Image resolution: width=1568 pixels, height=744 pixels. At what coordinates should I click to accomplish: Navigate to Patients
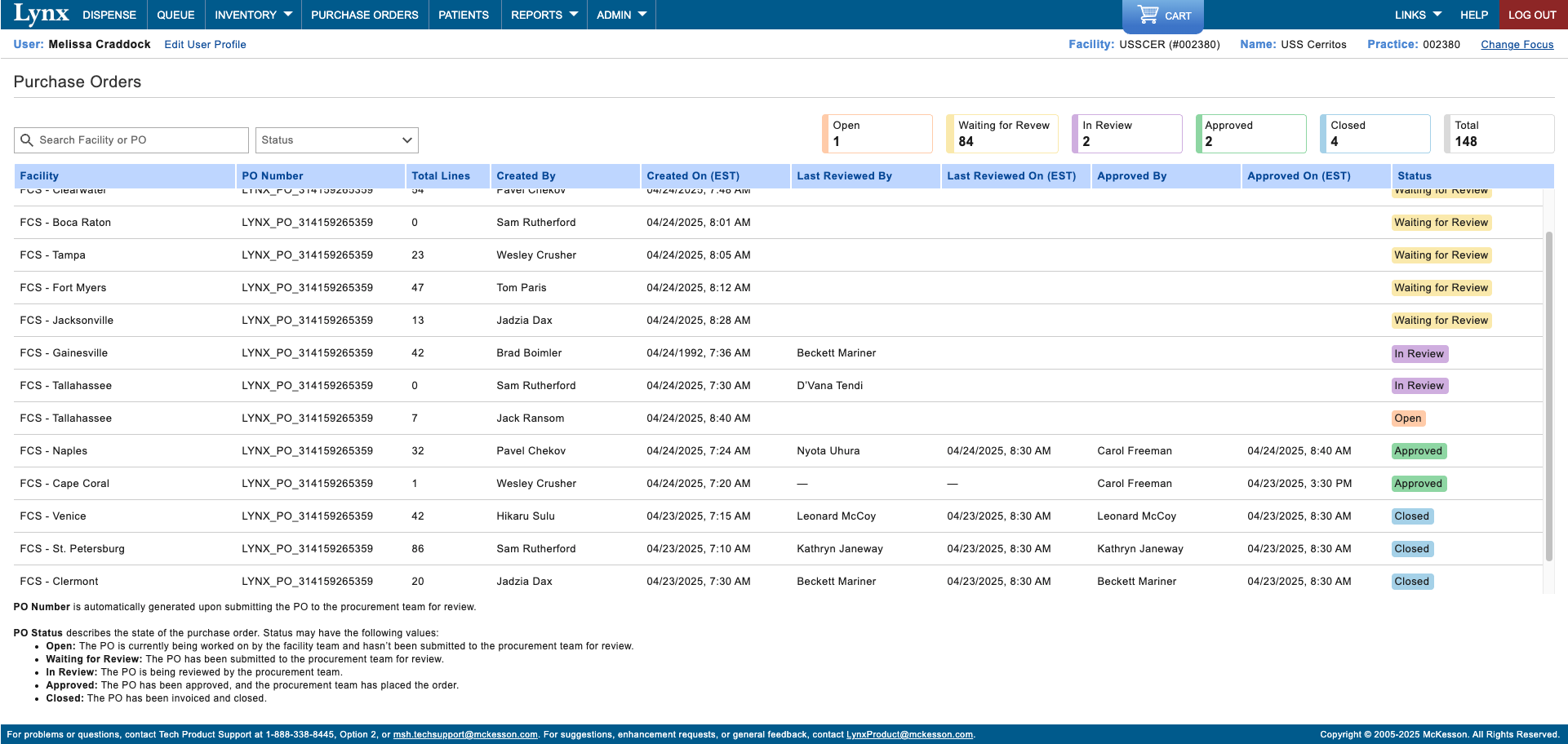pos(464,15)
